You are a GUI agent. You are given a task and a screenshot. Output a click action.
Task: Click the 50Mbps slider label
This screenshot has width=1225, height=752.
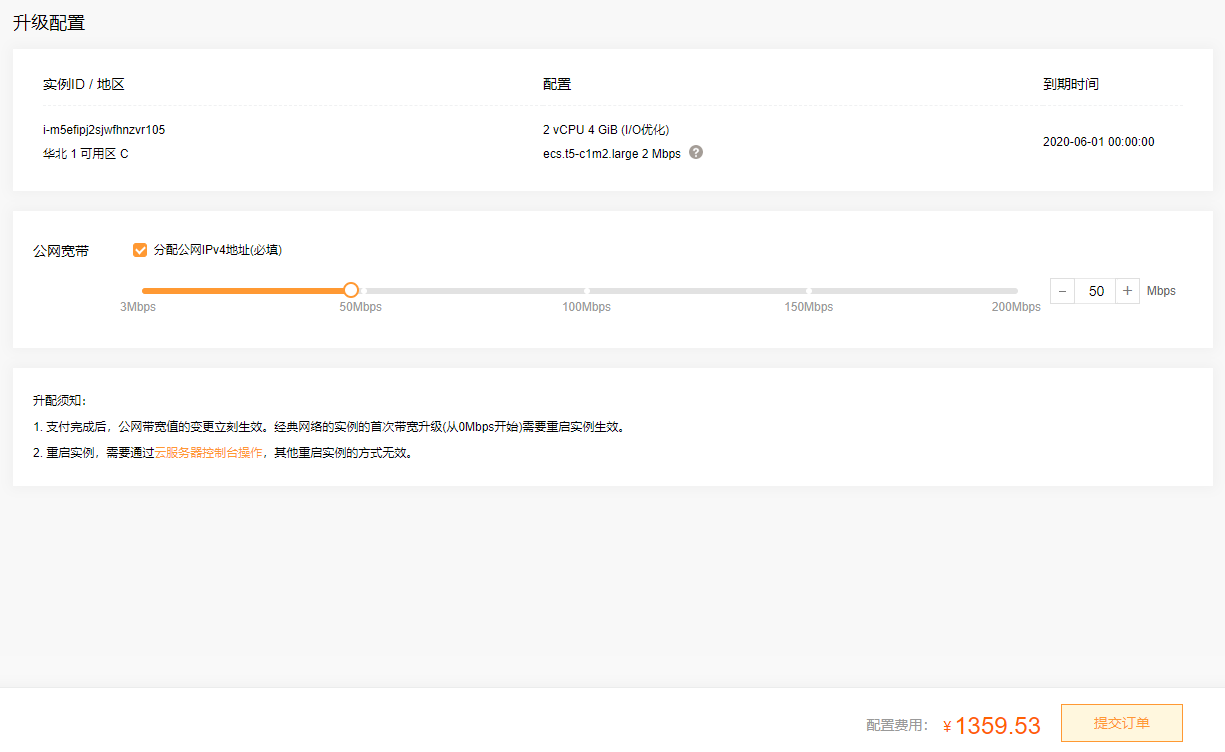point(360,307)
